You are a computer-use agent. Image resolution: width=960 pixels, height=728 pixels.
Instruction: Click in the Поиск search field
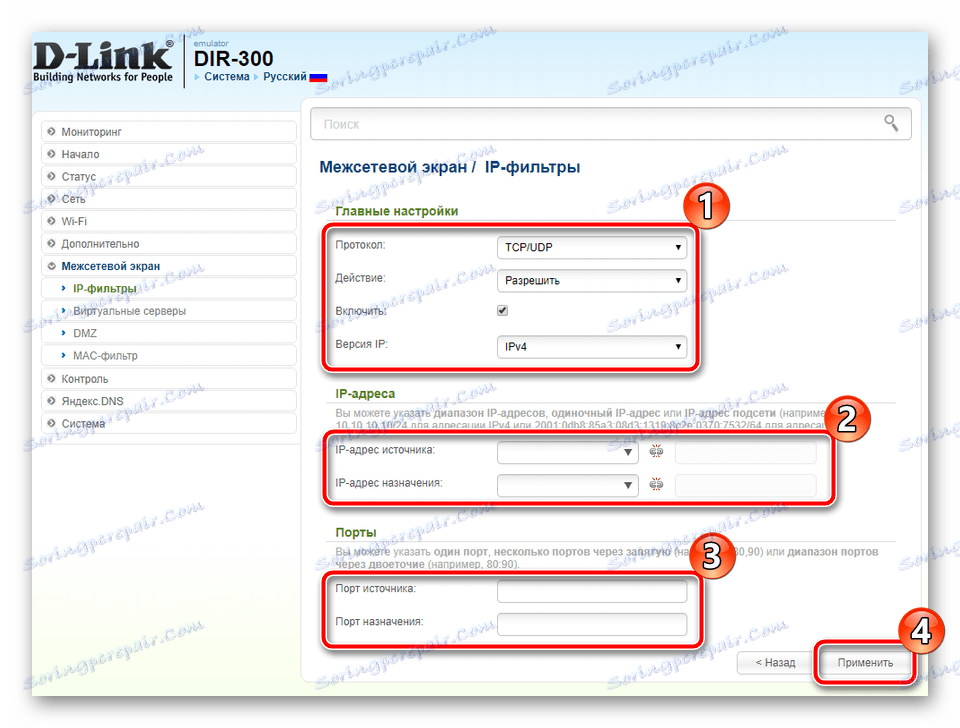pyautogui.click(x=610, y=124)
